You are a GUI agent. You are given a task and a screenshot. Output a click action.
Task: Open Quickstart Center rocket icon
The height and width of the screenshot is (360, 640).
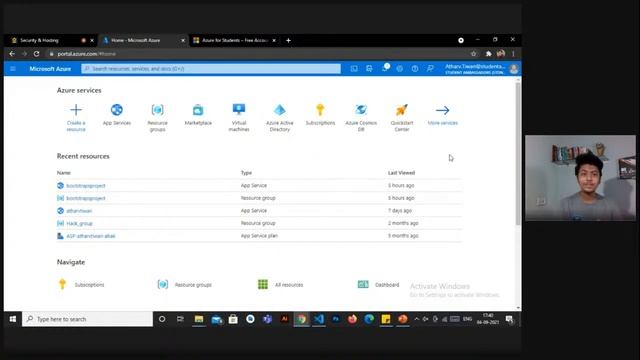pyautogui.click(x=402, y=110)
